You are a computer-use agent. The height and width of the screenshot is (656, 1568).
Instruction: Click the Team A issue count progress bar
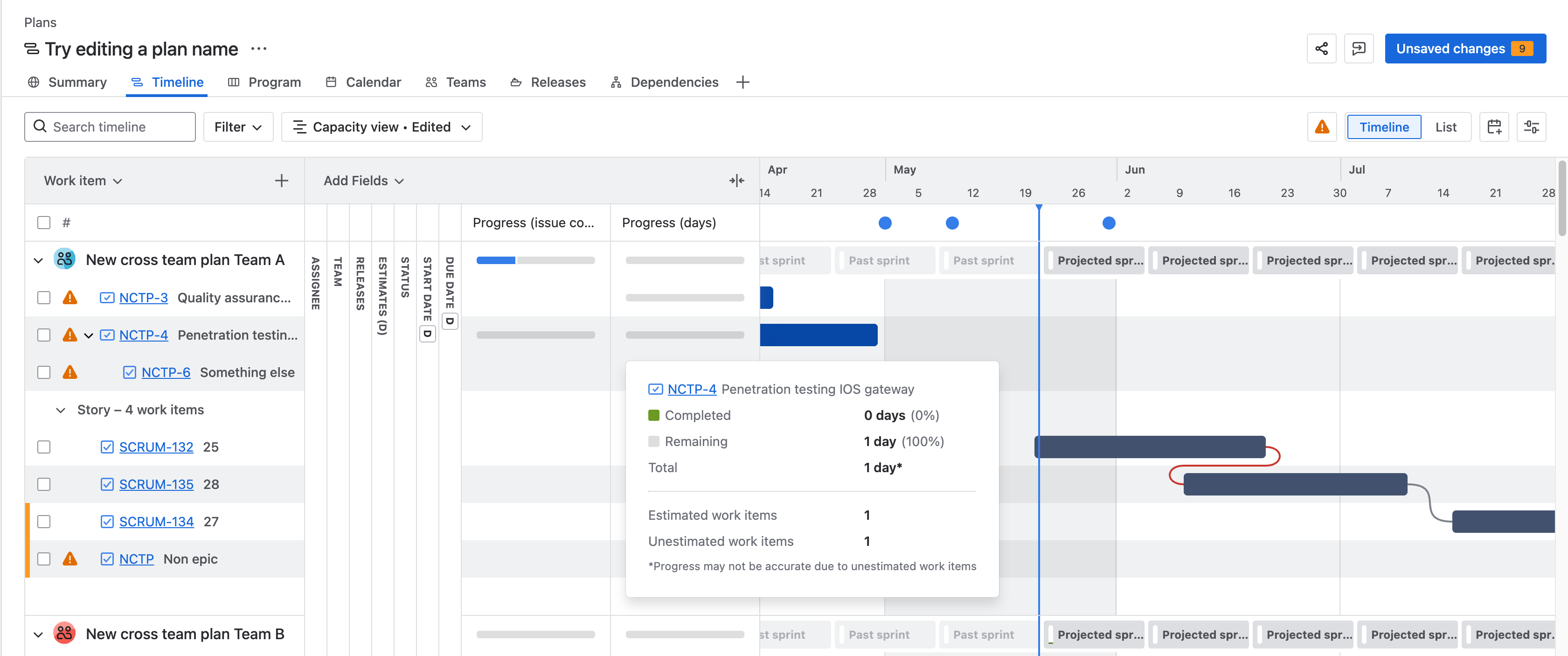(535, 261)
